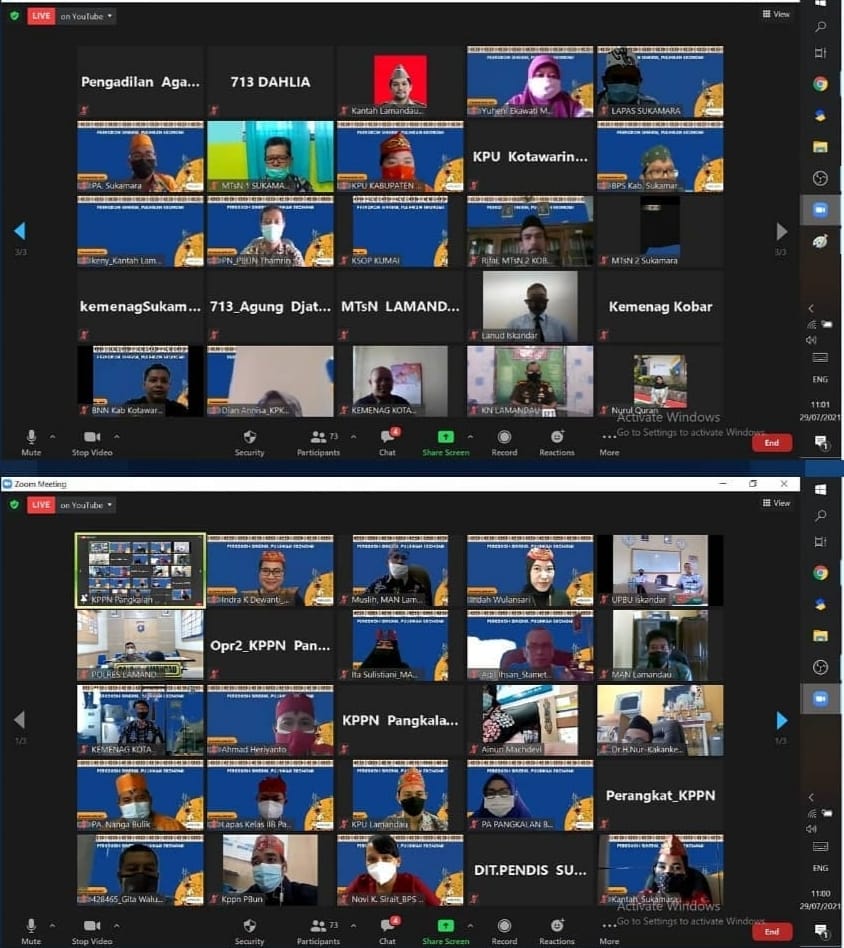Select the KPPN Pangkalan screen-share video tile

click(x=140, y=570)
